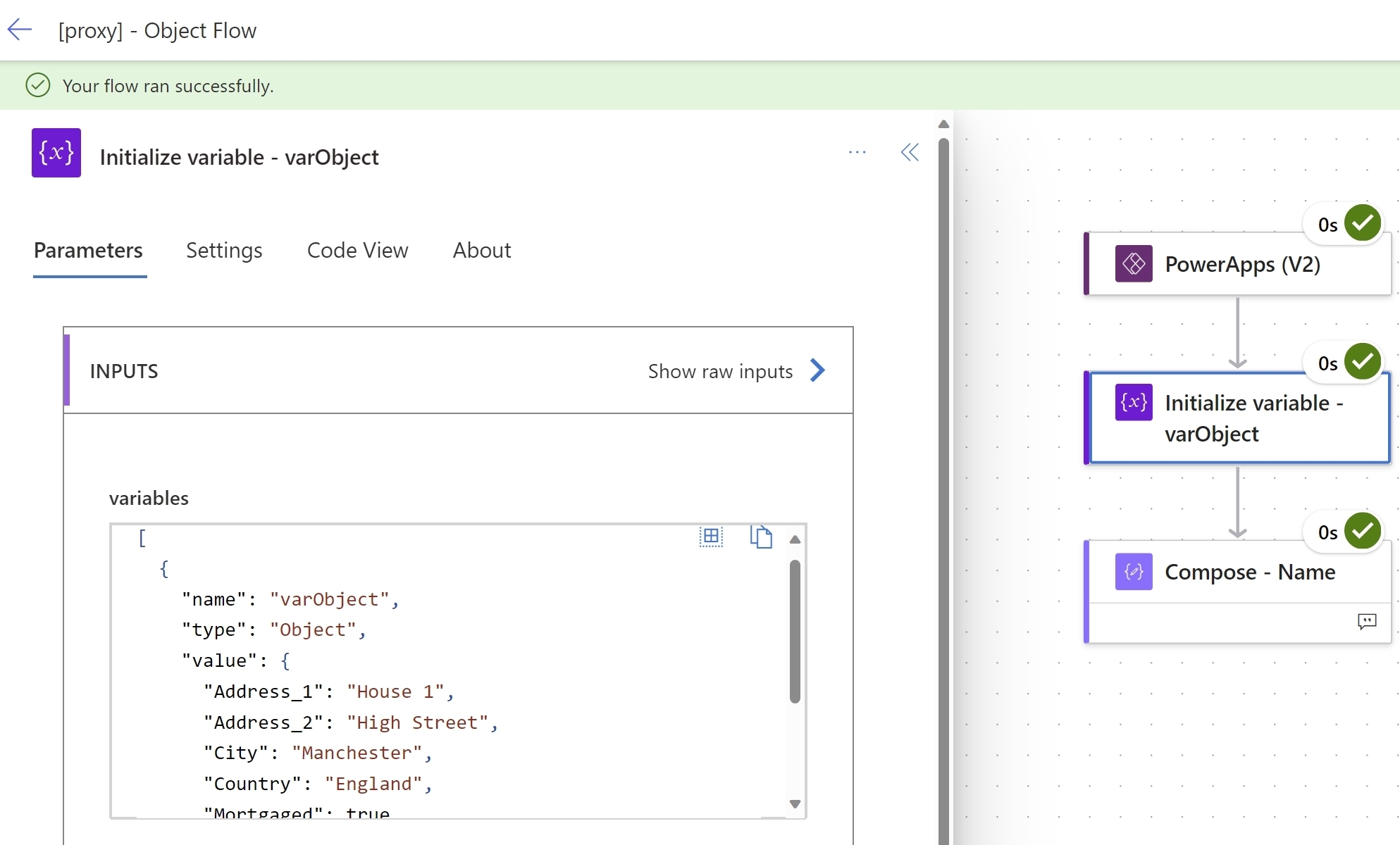Click checkmark badge on Initialize variable node
Viewport: 1400px width, 845px height.
coord(1363,361)
